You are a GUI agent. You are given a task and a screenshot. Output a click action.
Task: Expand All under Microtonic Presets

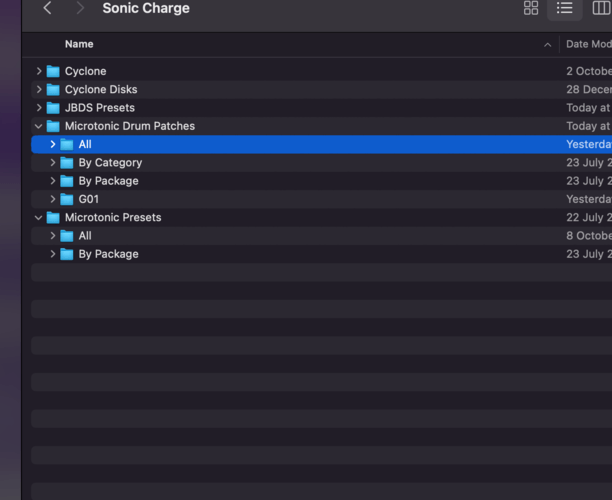(x=53, y=236)
